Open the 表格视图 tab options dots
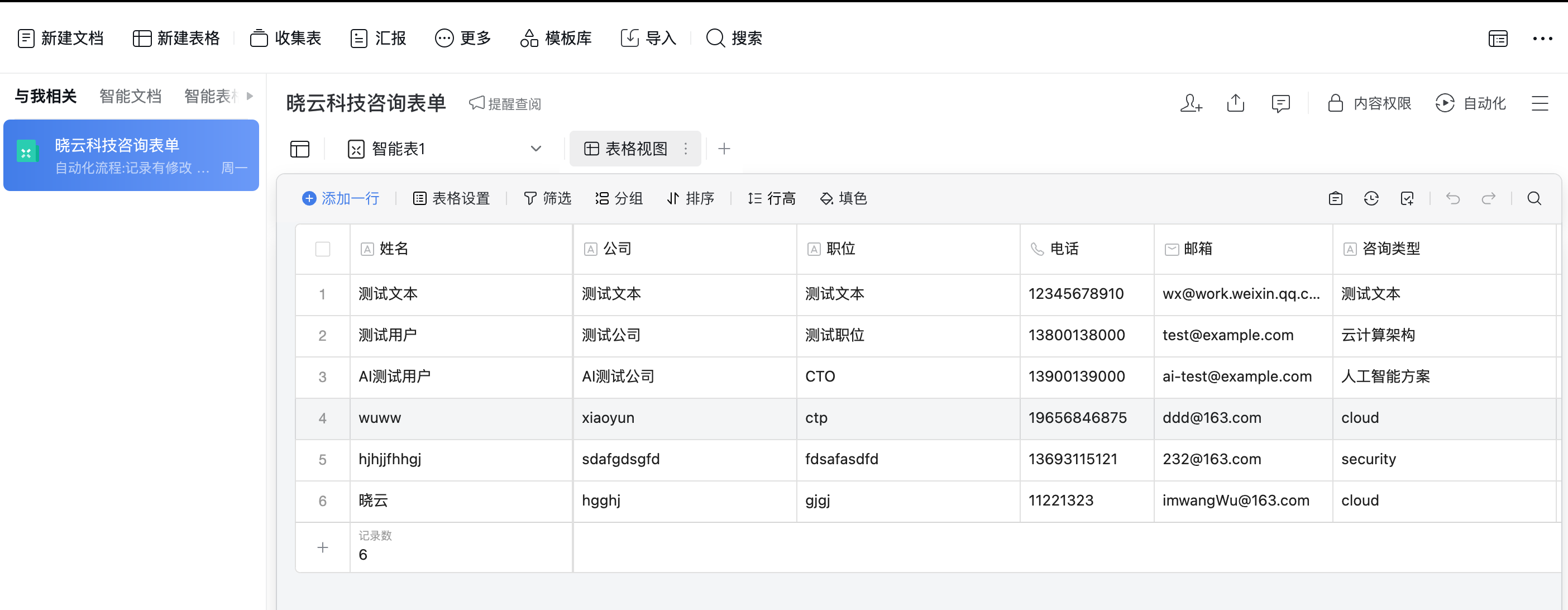This screenshot has width=1568, height=610. coord(685,149)
